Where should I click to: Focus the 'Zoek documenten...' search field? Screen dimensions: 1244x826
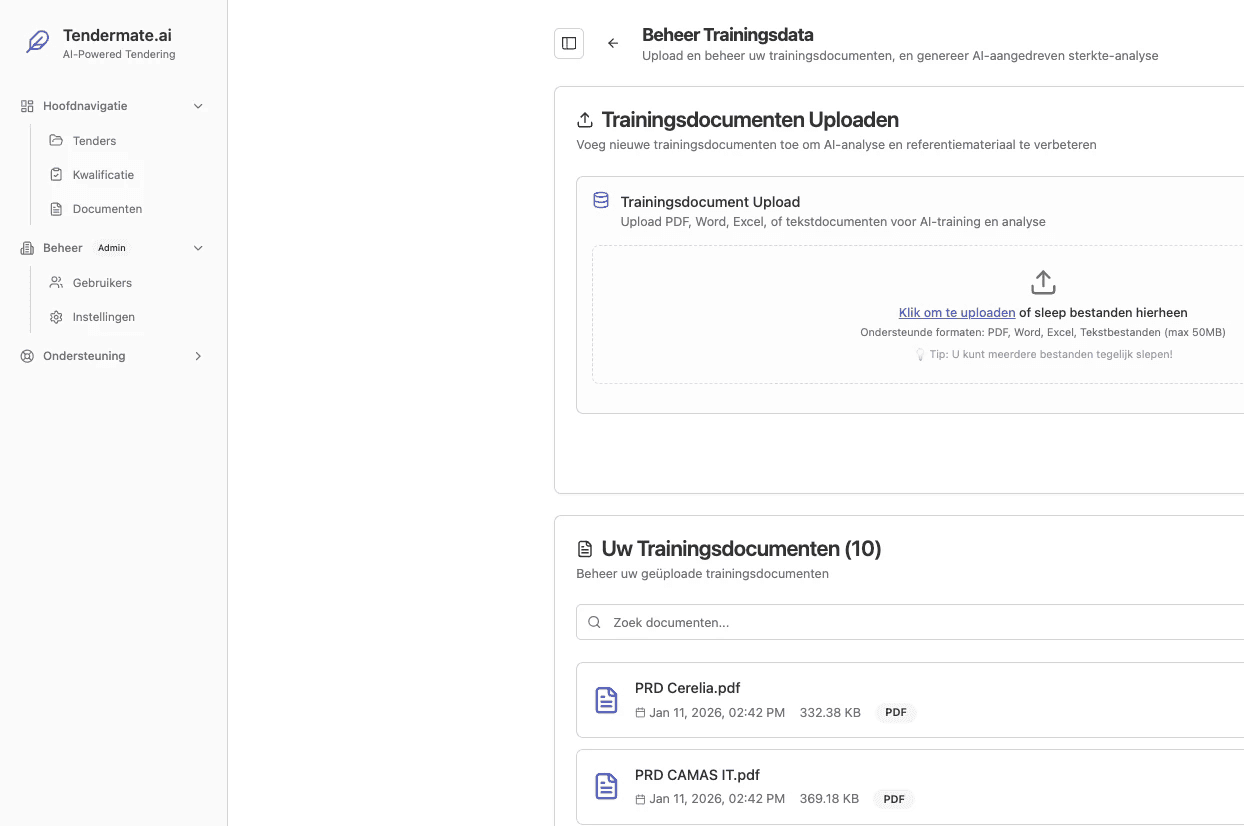point(910,622)
